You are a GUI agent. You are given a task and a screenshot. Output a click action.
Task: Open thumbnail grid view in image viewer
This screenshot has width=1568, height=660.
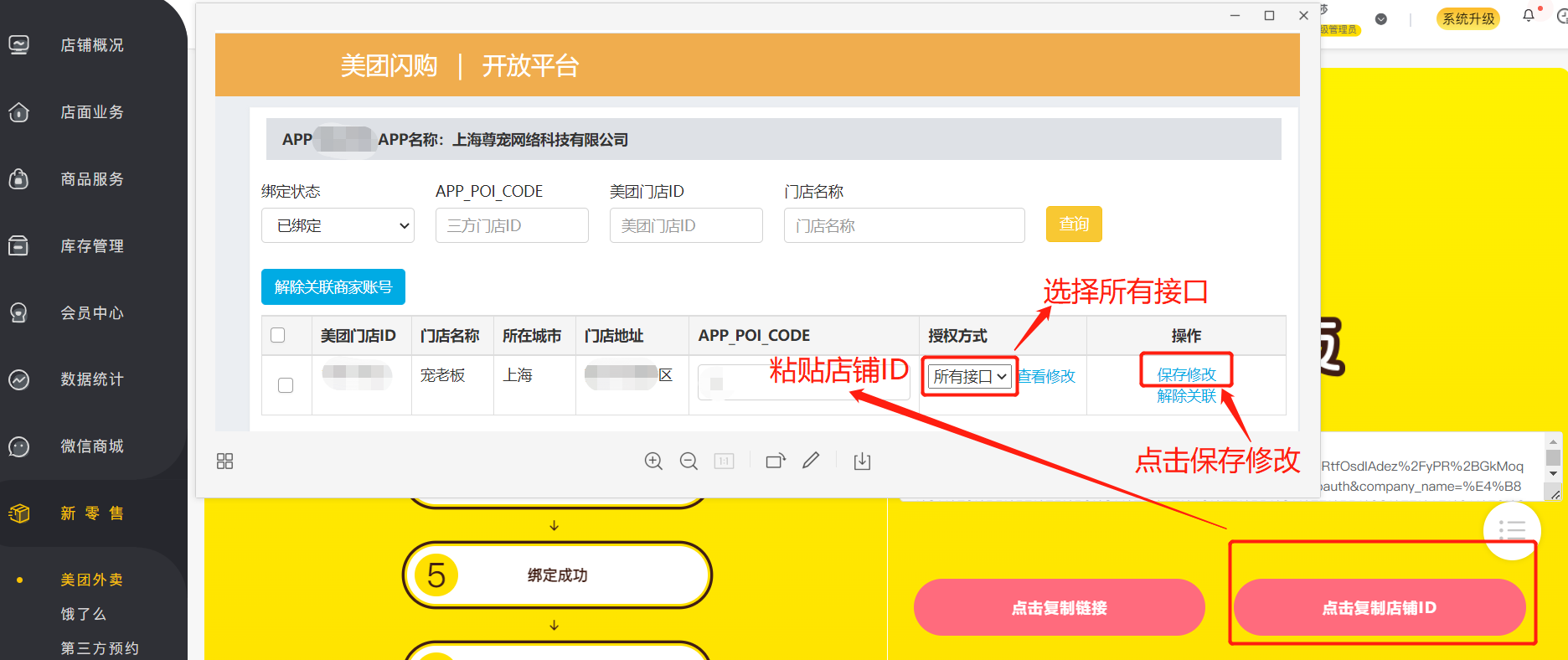pos(224,461)
